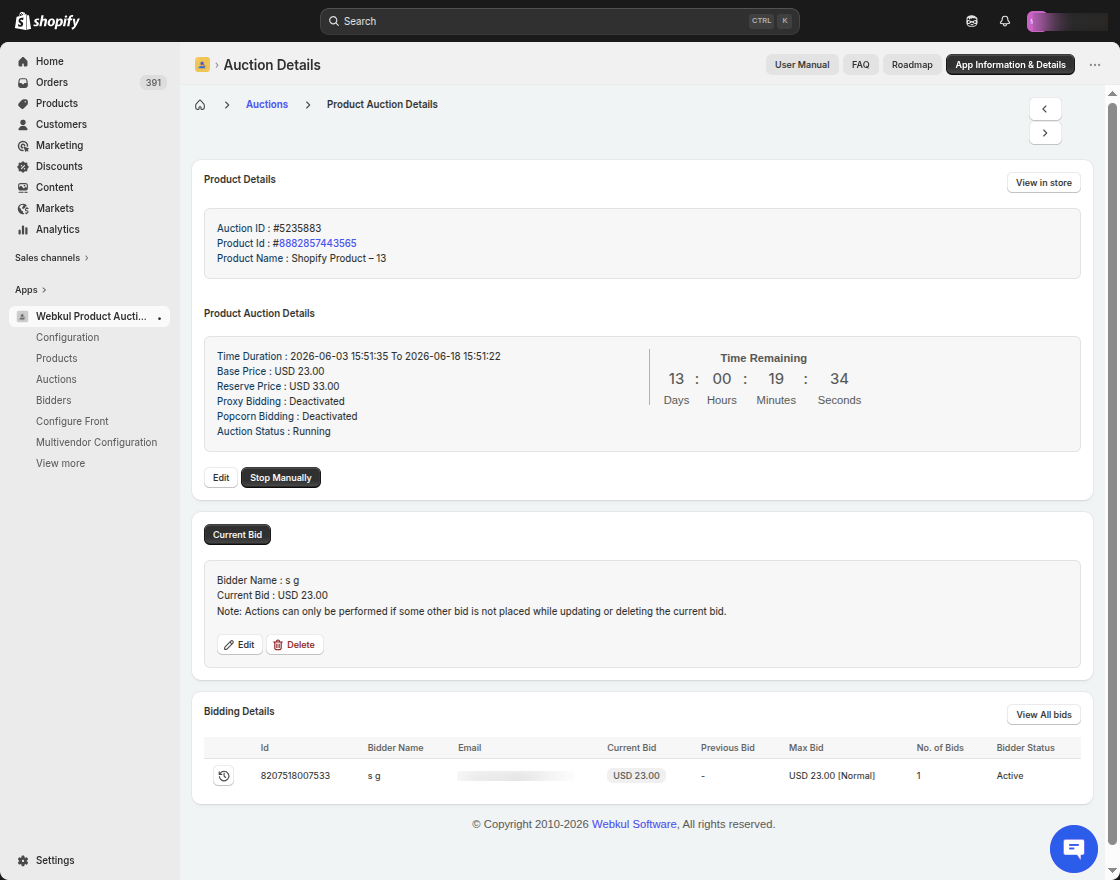This screenshot has width=1120, height=880.
Task: Click View in store button
Action: [x=1044, y=183]
